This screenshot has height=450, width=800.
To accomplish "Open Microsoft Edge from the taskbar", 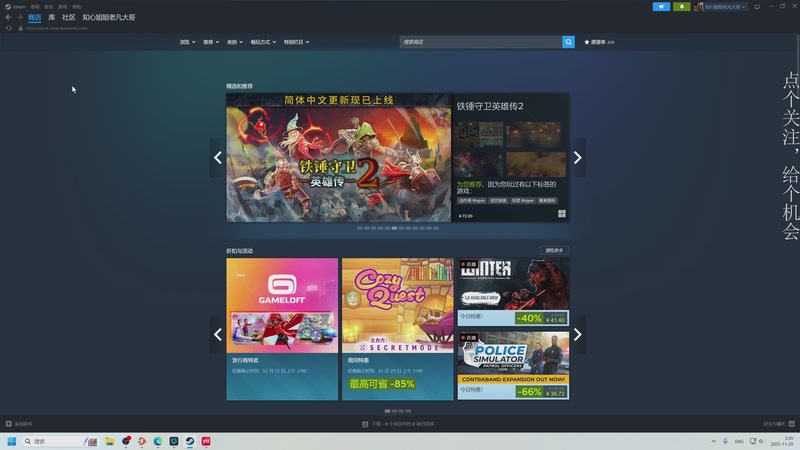I will click(x=158, y=441).
